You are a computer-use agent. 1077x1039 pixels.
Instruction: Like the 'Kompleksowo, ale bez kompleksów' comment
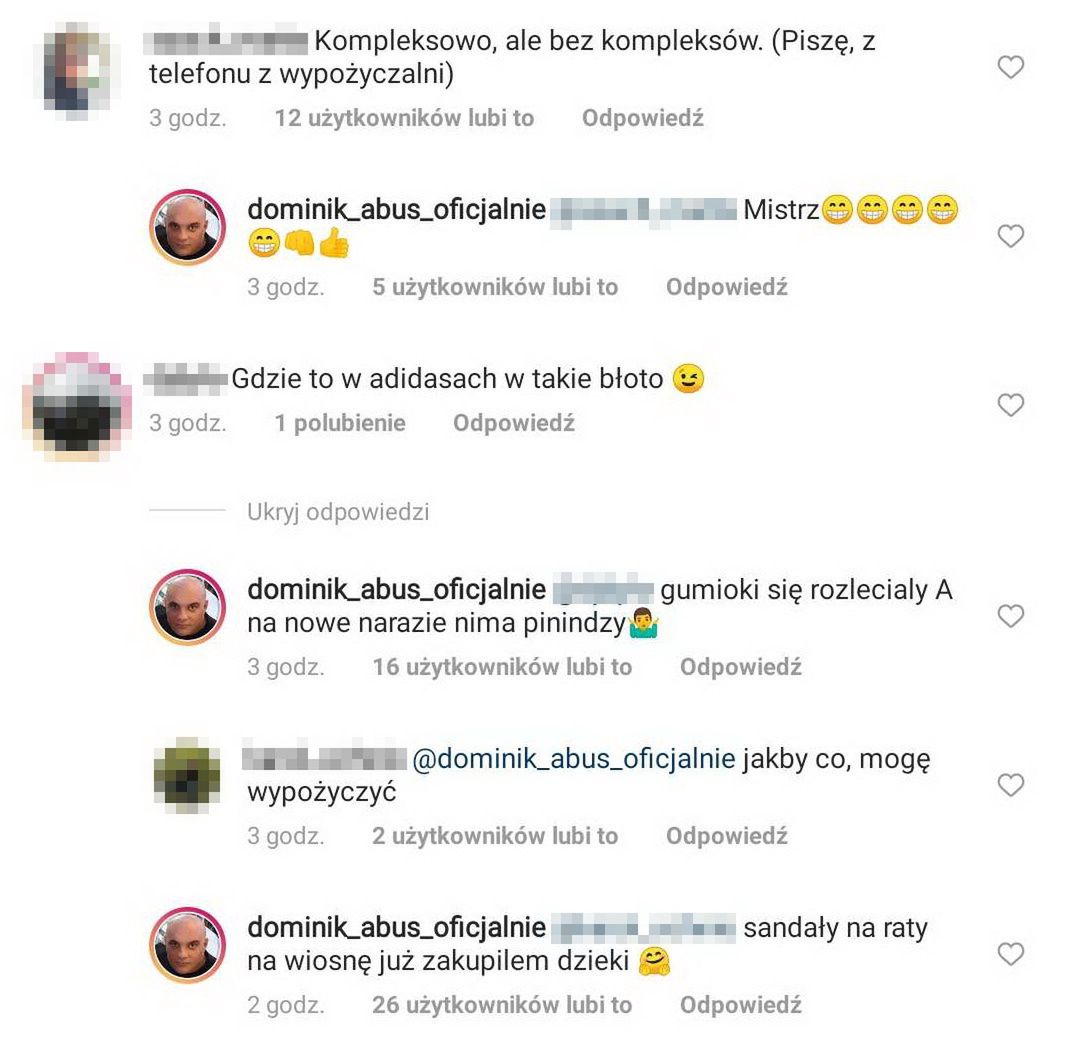[1010, 67]
